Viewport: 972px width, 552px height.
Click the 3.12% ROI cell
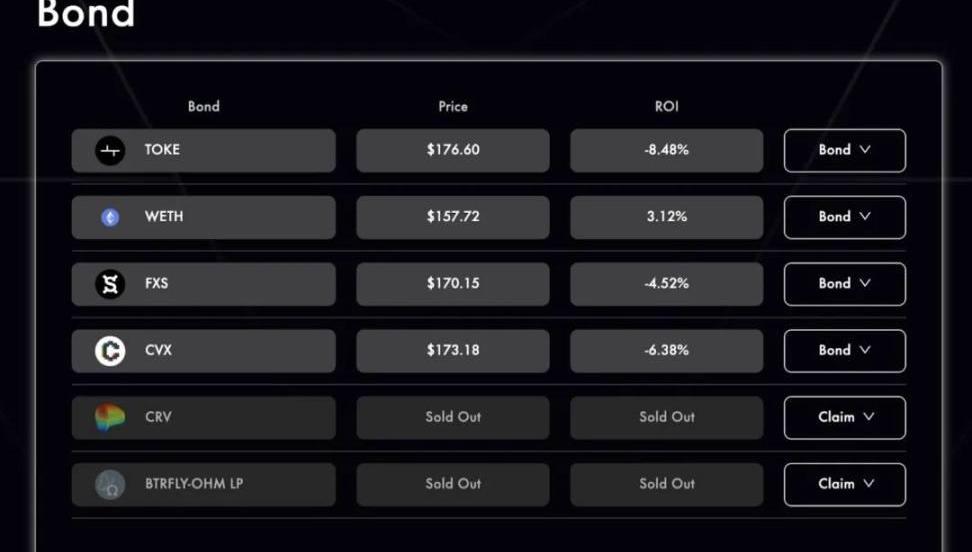tap(666, 218)
